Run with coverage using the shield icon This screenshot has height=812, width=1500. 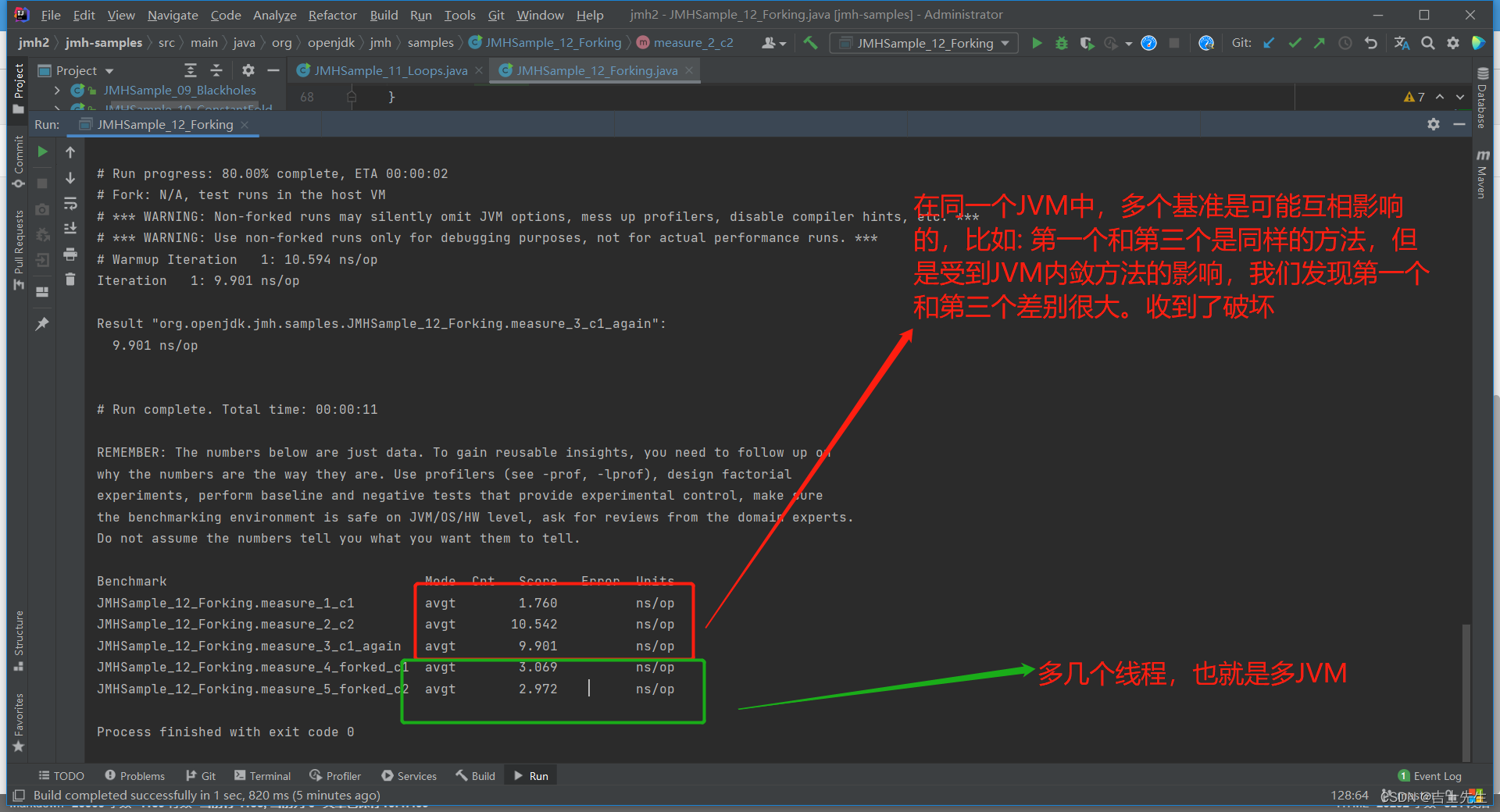click(x=1087, y=43)
